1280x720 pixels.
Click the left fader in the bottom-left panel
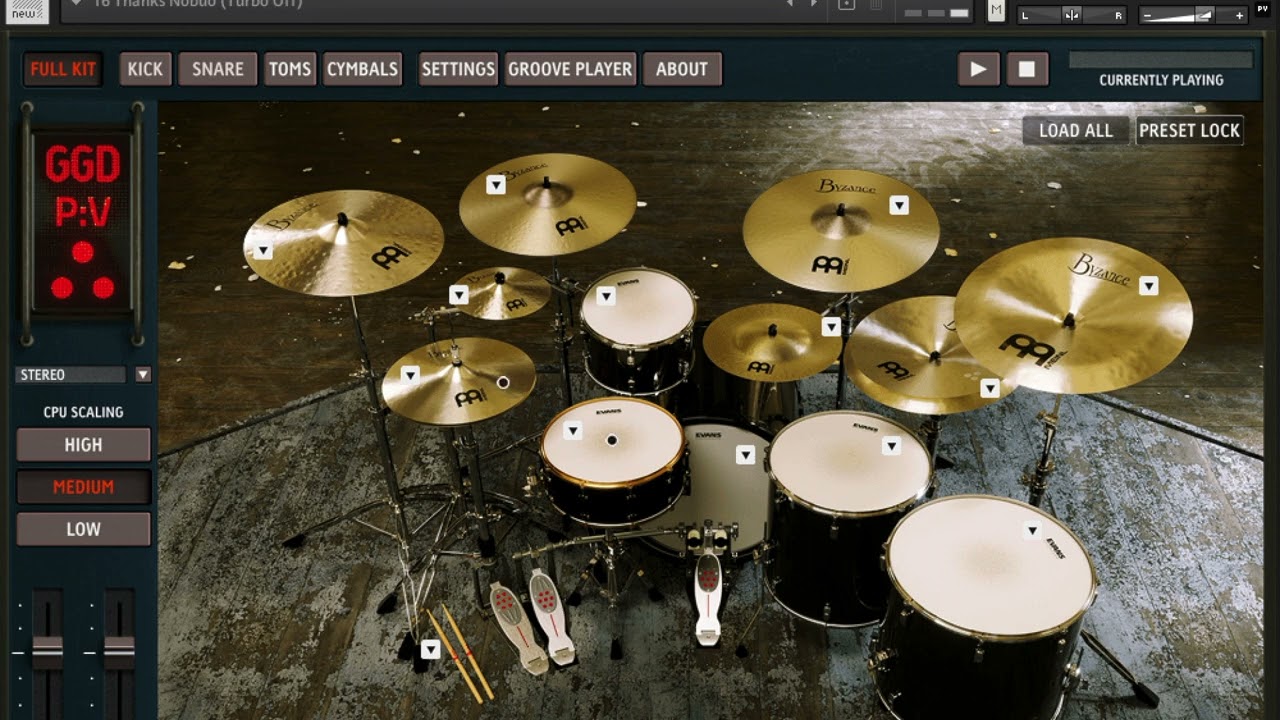47,652
